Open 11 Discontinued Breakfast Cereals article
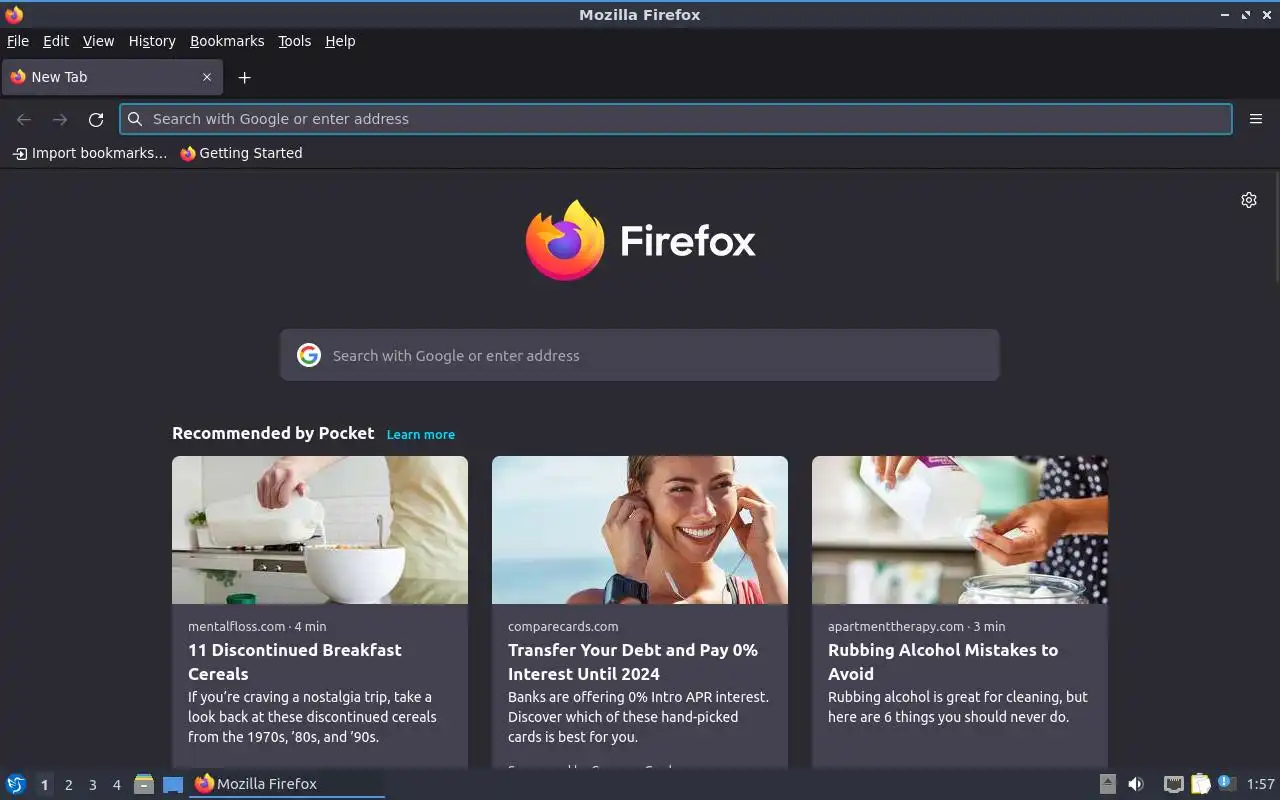The height and width of the screenshot is (800, 1280). coord(295,662)
